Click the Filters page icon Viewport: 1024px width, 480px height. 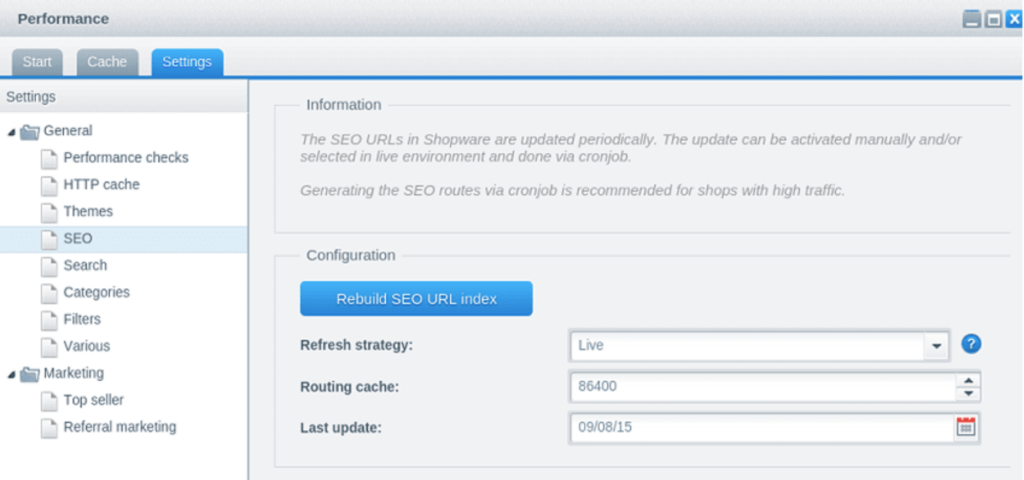pyautogui.click(x=49, y=320)
